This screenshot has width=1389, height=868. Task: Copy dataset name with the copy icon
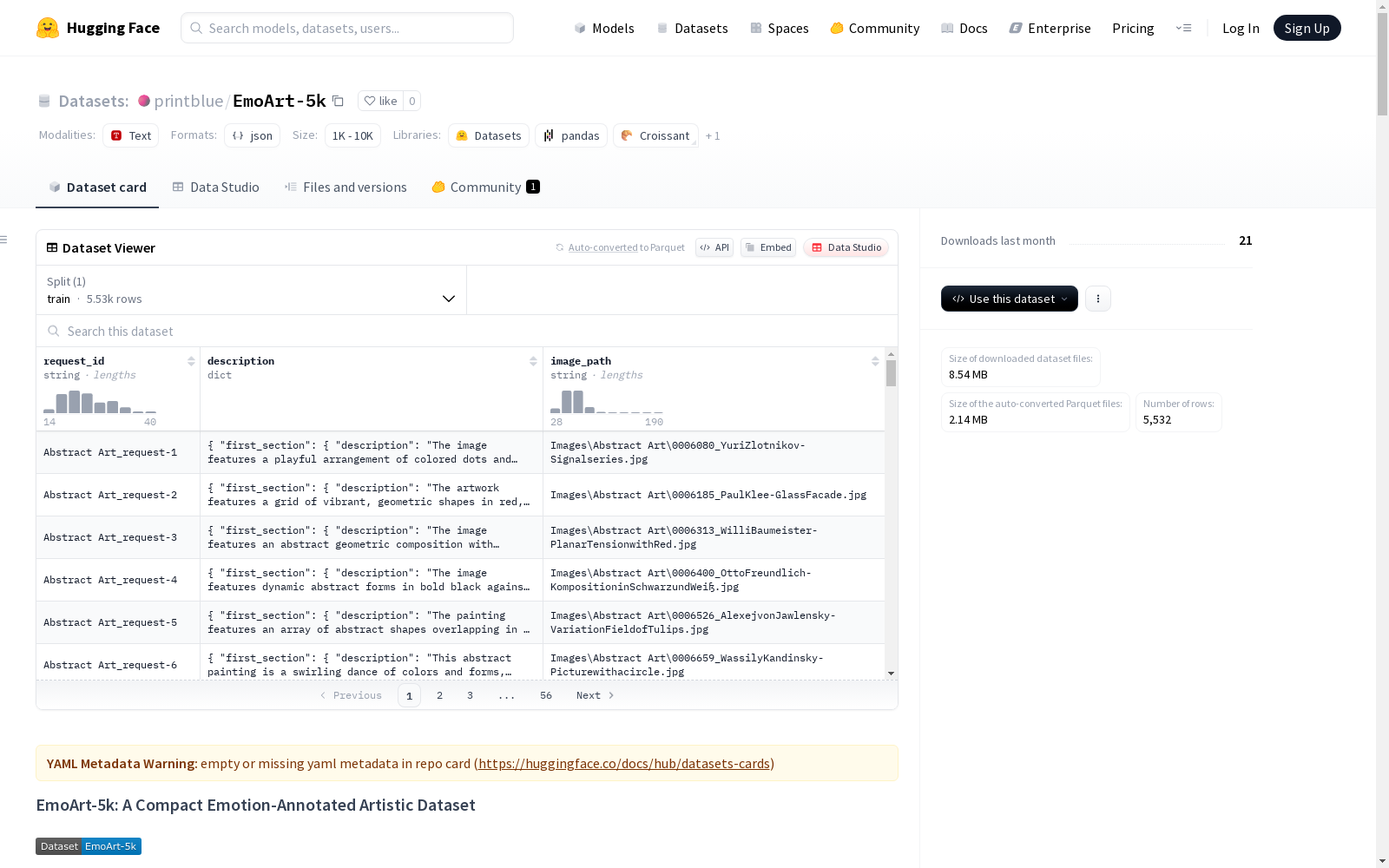click(x=339, y=101)
